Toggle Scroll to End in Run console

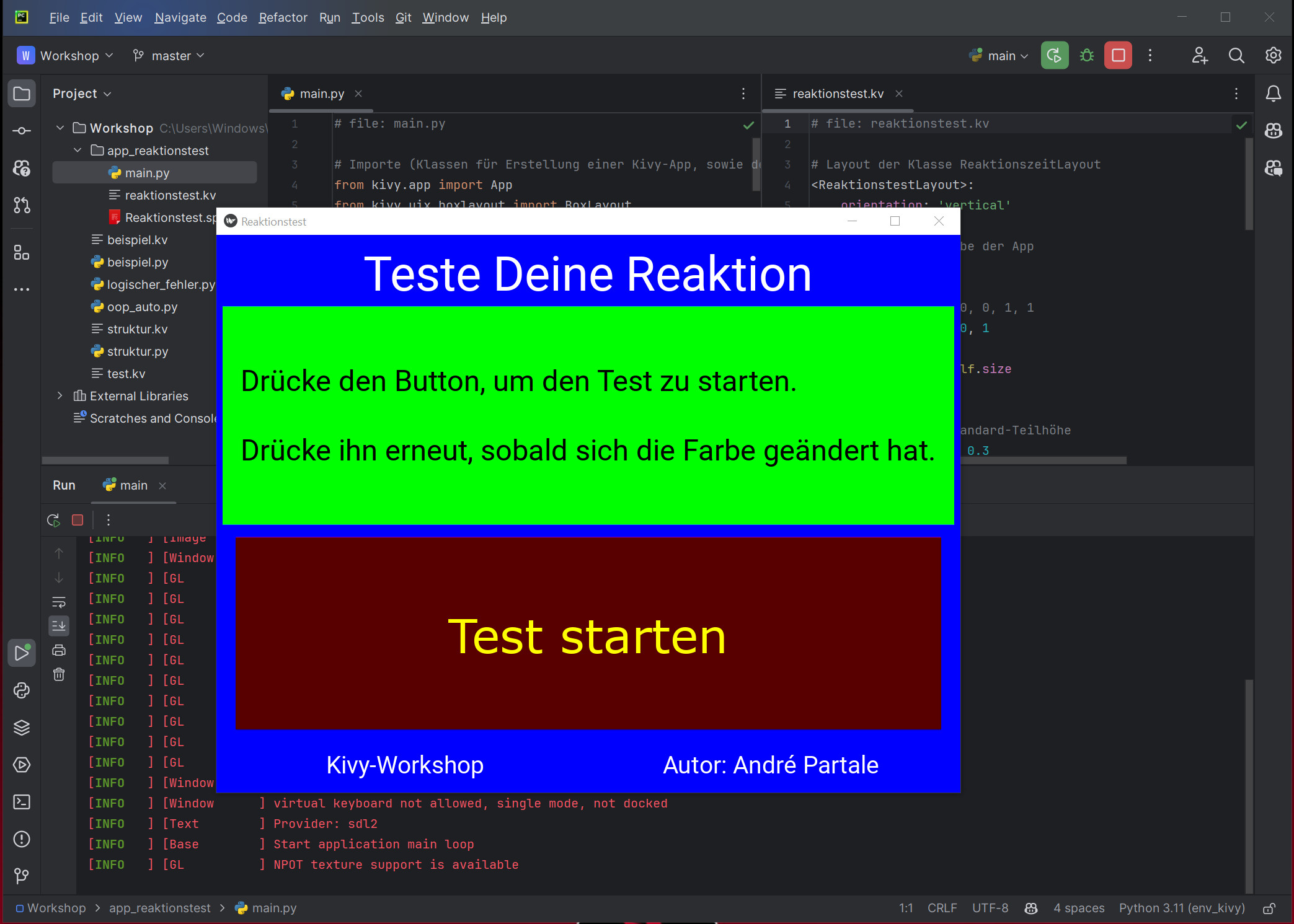tap(59, 626)
